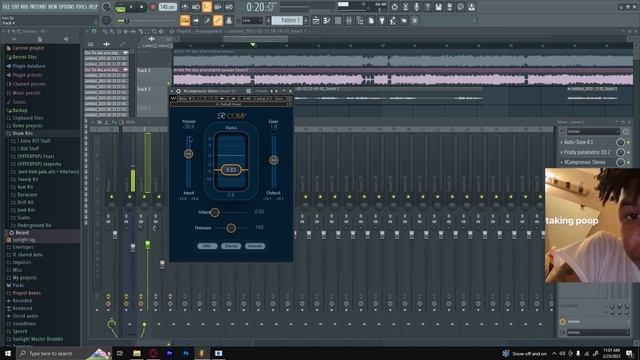The height and width of the screenshot is (360, 640).
Task: Open RCompressor Presets menu
Action: (262, 91)
